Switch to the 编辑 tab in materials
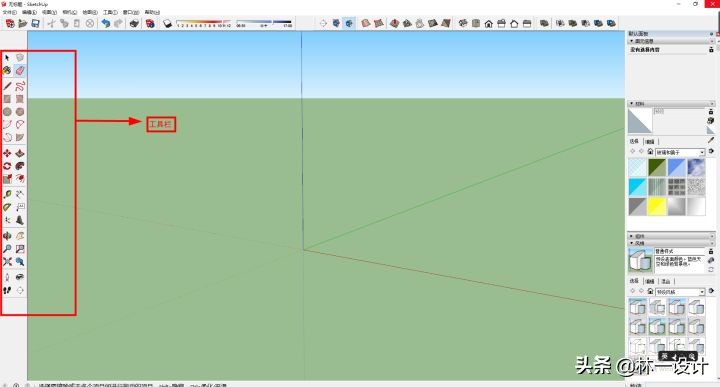This screenshot has width=720, height=387. pos(650,141)
